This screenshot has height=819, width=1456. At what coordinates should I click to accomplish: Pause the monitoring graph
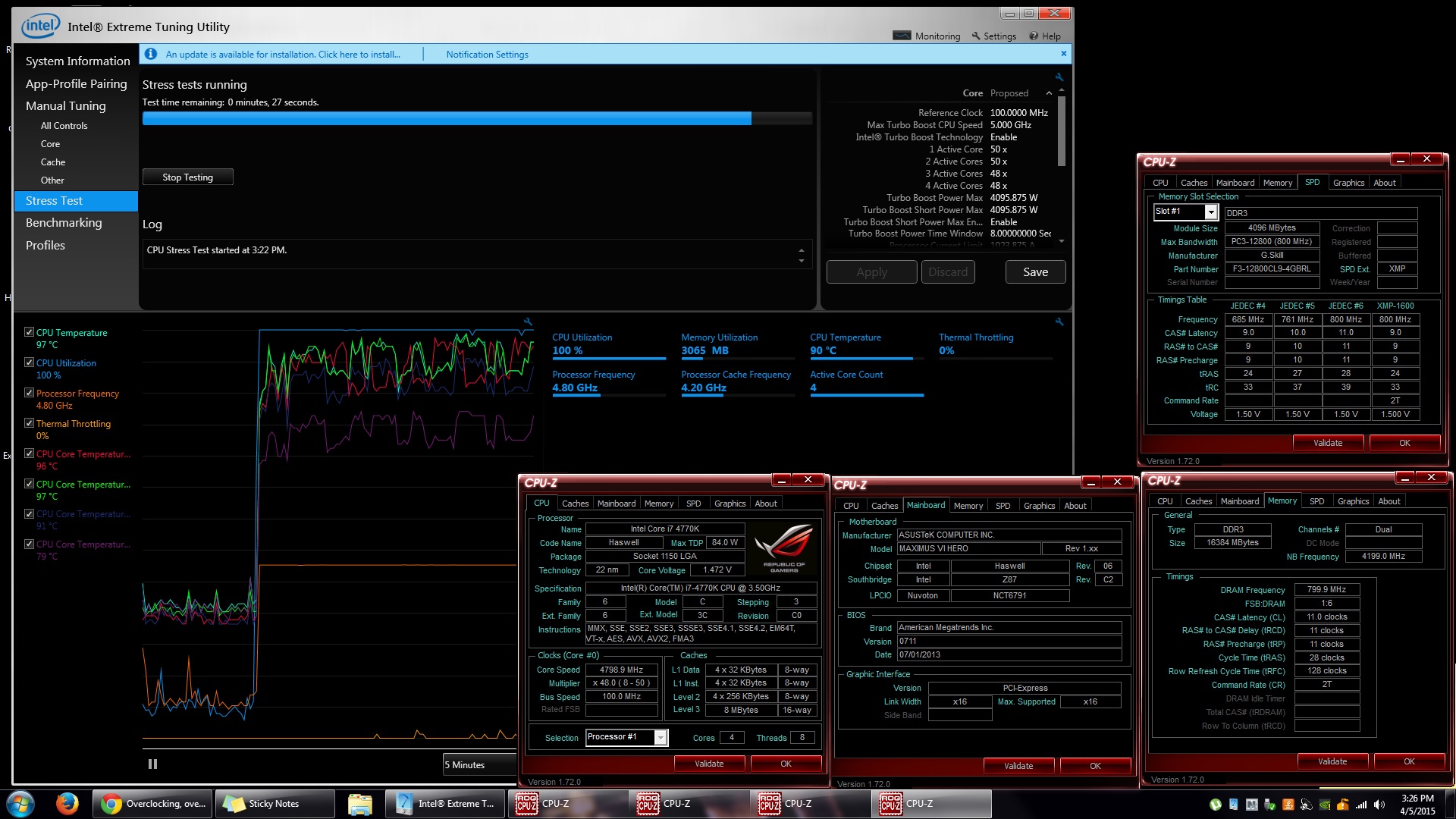152,764
